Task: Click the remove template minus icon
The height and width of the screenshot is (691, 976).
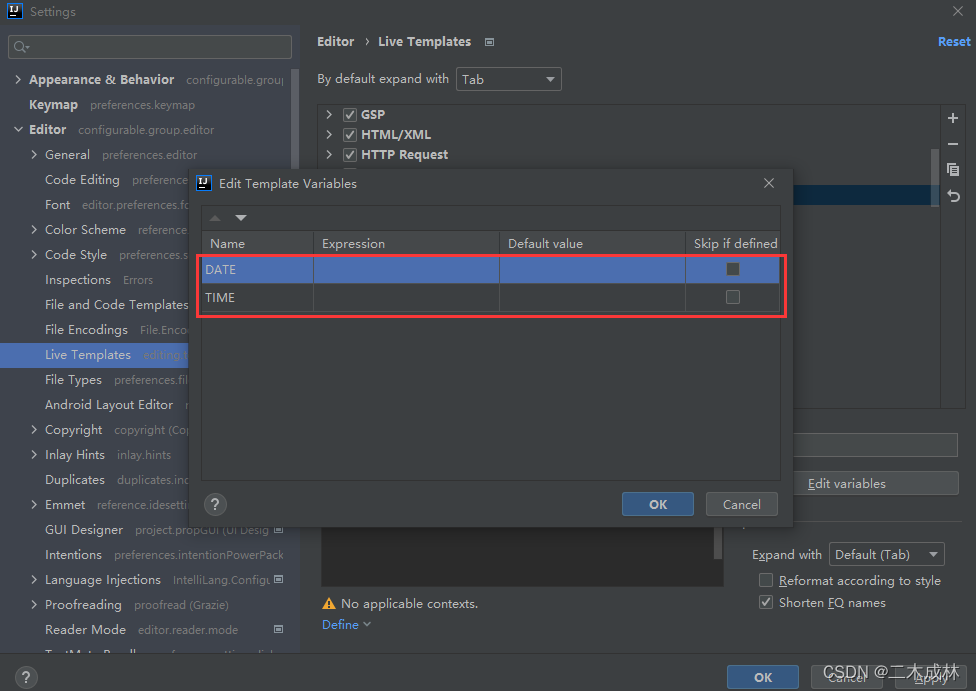Action: click(952, 144)
